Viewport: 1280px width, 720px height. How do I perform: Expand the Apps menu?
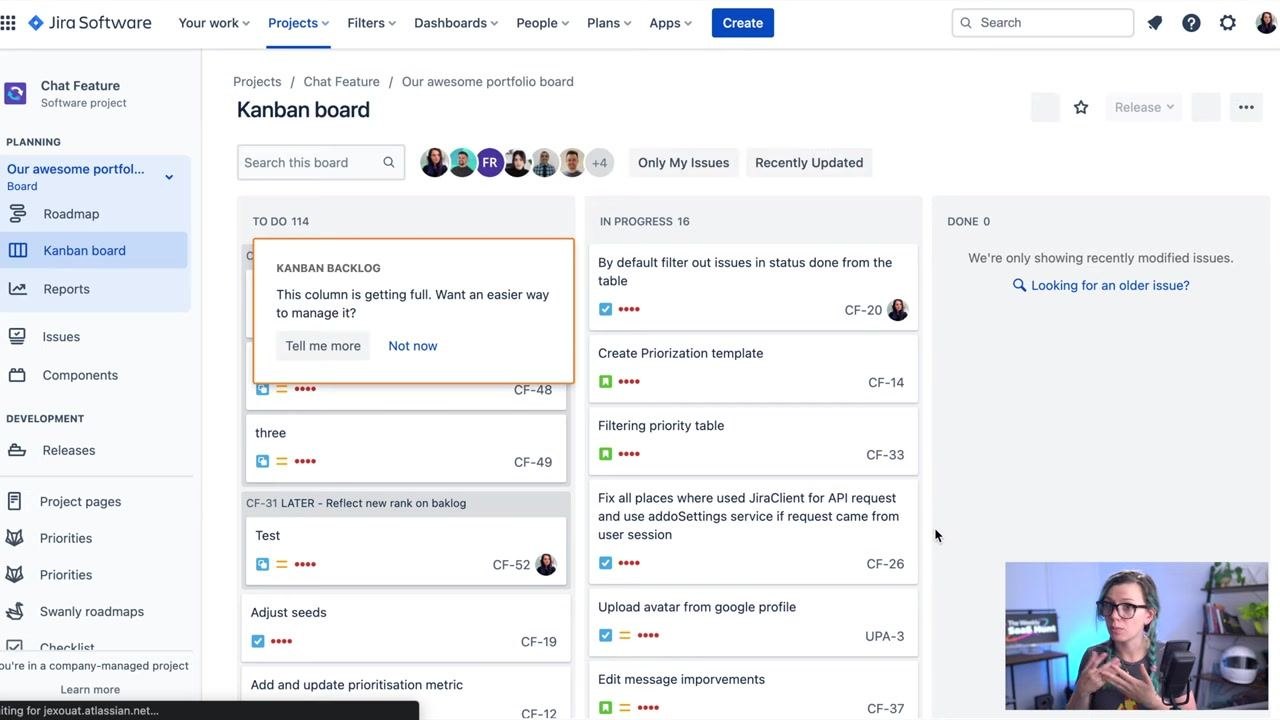(x=671, y=22)
